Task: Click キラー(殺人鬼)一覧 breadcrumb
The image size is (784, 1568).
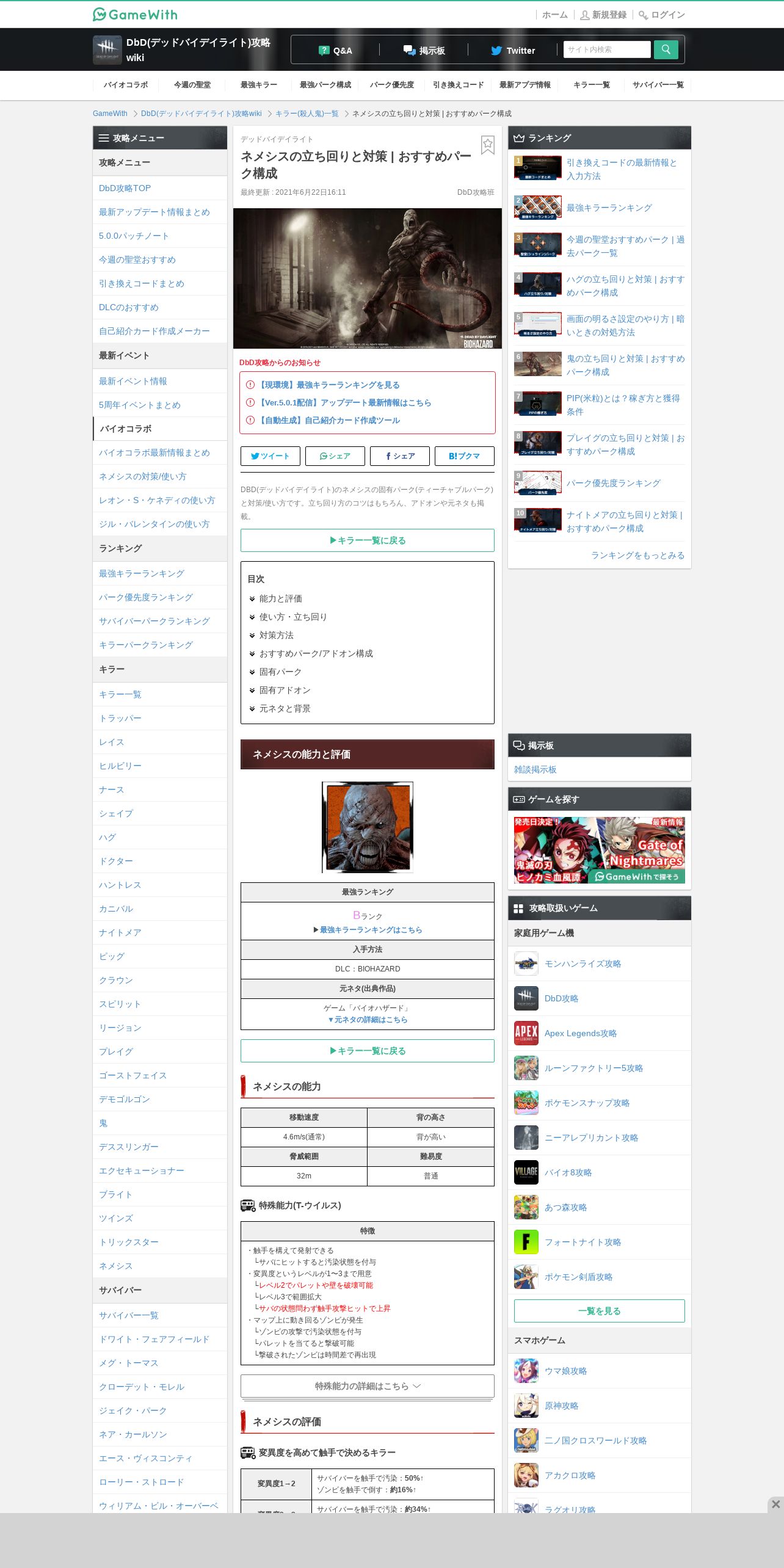Action: point(307,114)
